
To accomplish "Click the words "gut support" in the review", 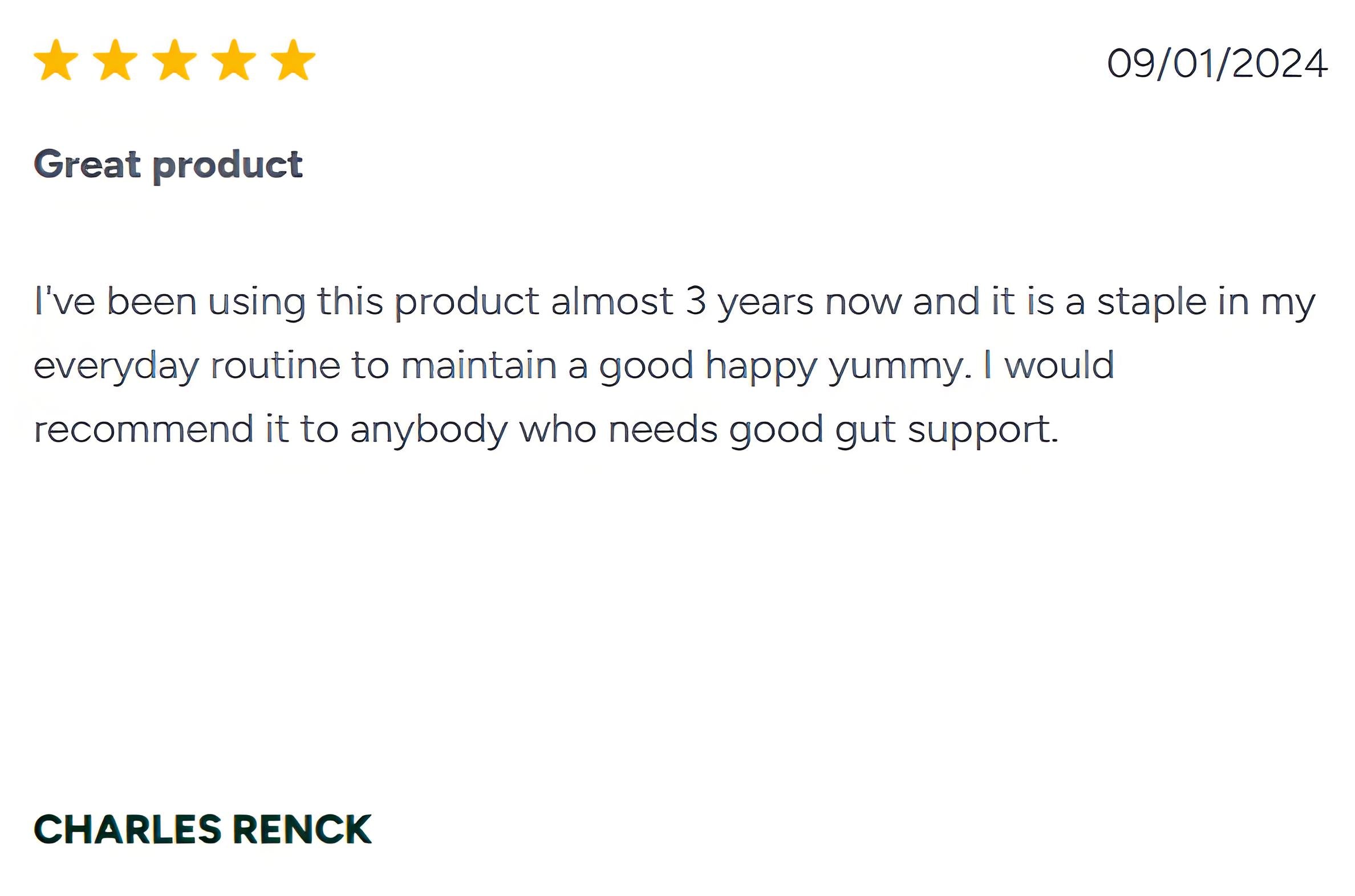I will point(946,431).
